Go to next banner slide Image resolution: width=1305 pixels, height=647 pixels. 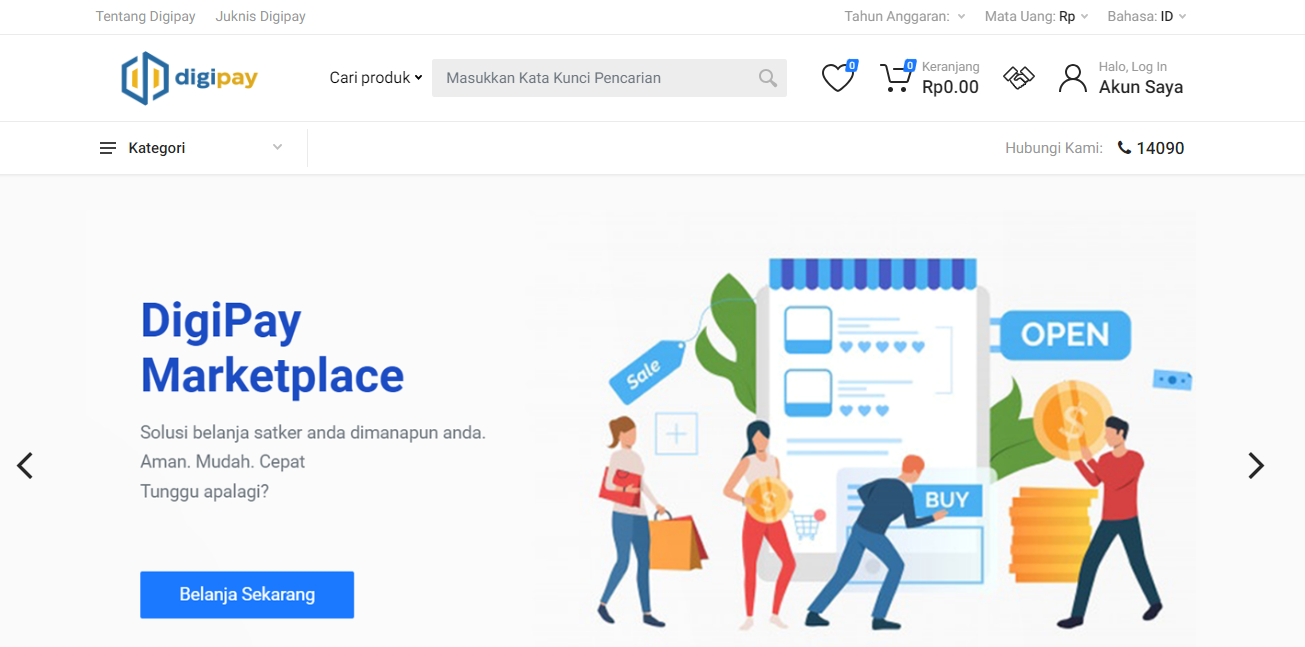tap(1256, 465)
